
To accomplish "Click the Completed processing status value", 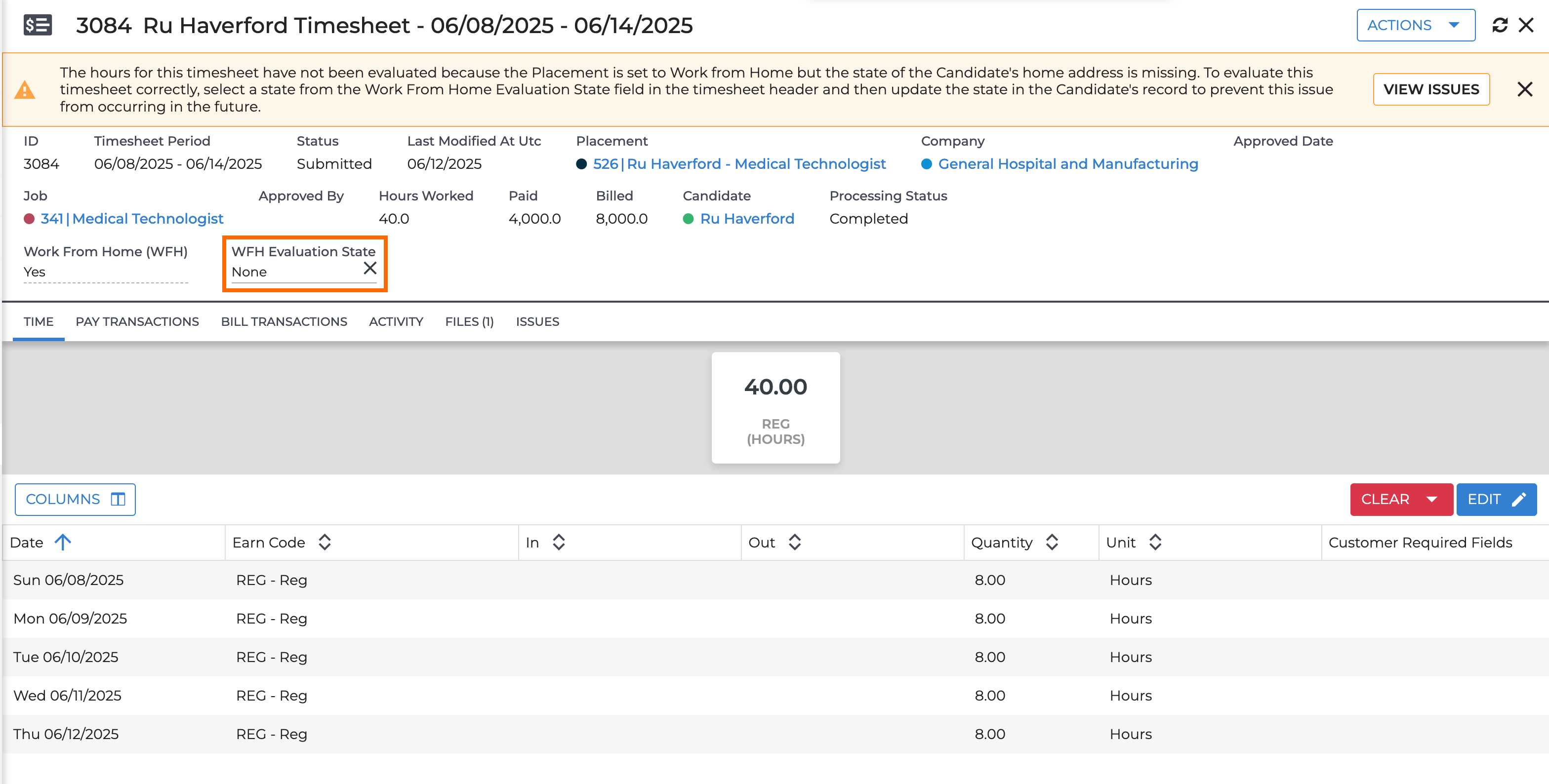I will [868, 219].
